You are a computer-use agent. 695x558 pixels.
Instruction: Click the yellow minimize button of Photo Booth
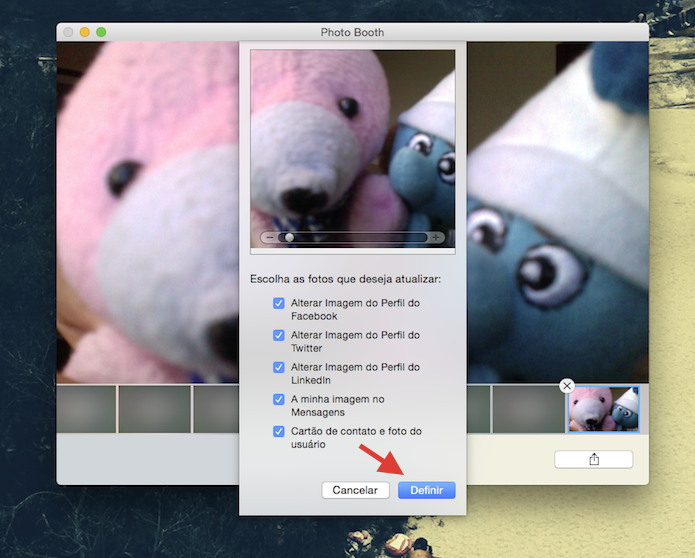[85, 32]
